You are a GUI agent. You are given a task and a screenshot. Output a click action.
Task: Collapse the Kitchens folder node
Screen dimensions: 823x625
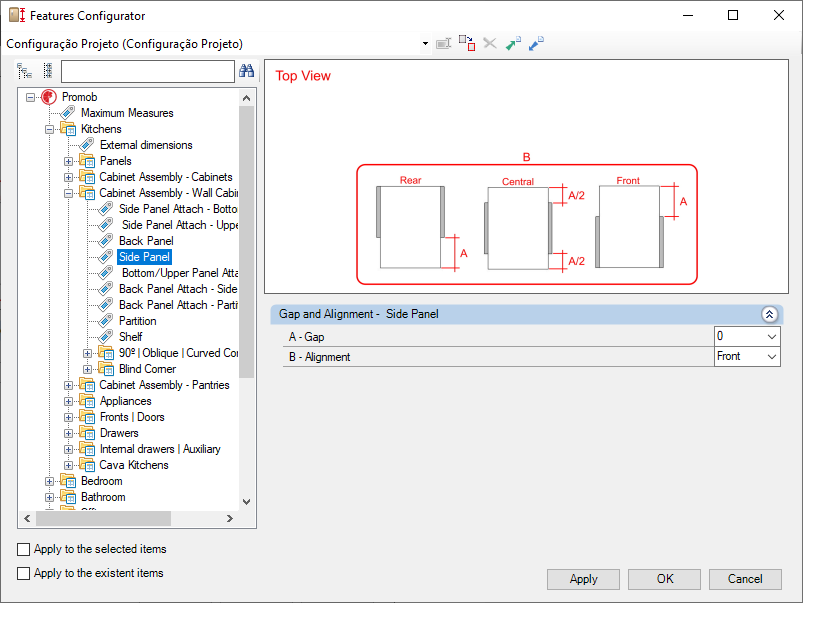(49, 129)
